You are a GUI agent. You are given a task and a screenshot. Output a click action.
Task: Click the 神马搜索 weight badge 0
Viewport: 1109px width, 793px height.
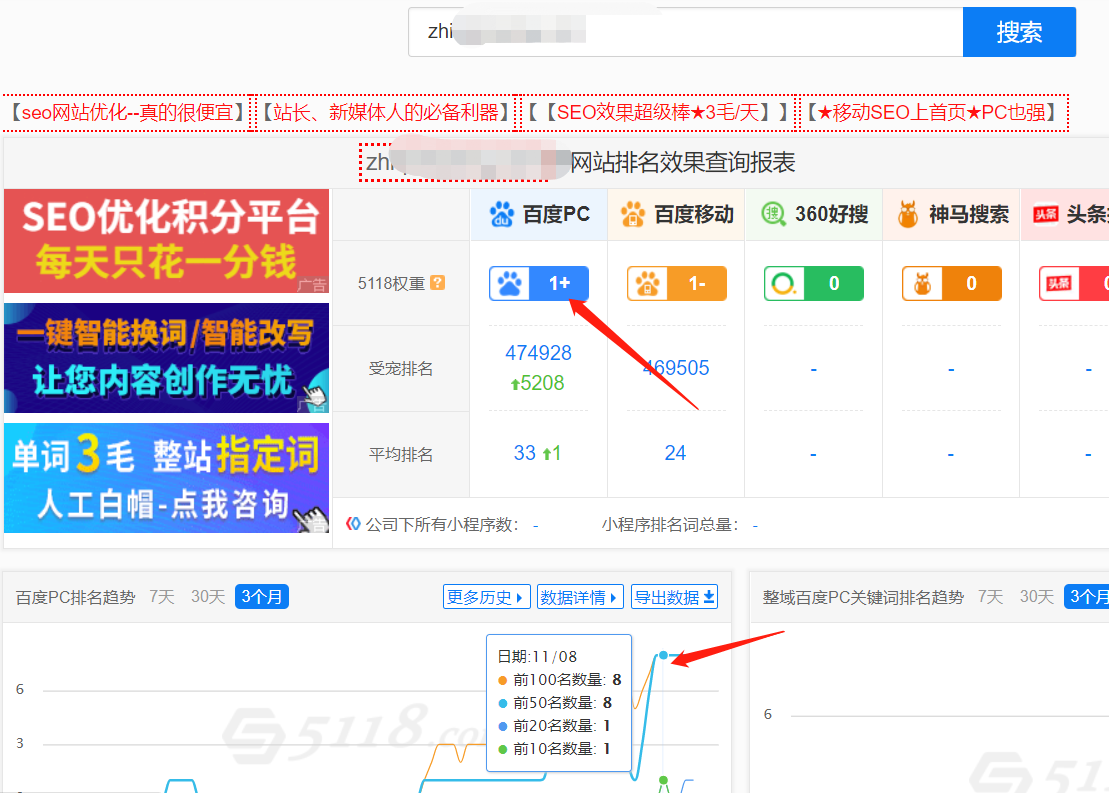point(952,284)
